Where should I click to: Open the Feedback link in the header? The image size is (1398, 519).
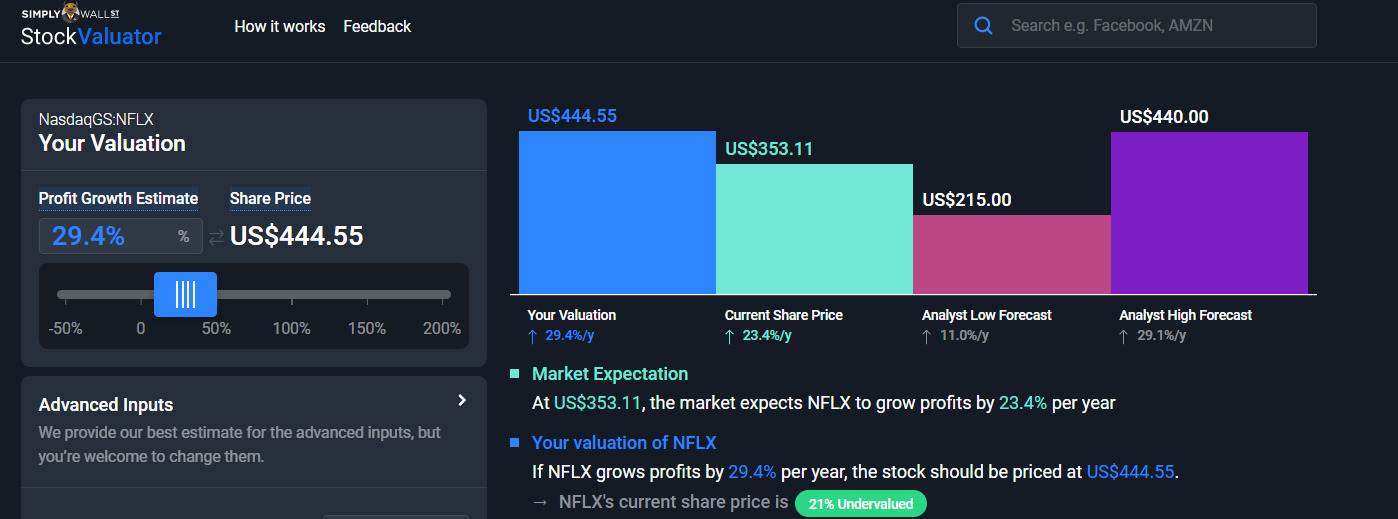[x=377, y=27]
